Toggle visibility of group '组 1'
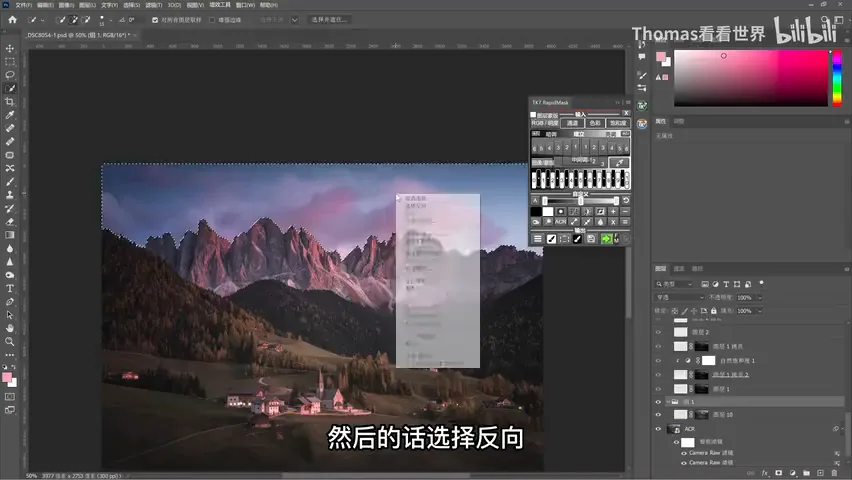This screenshot has width=852, height=480. 658,402
